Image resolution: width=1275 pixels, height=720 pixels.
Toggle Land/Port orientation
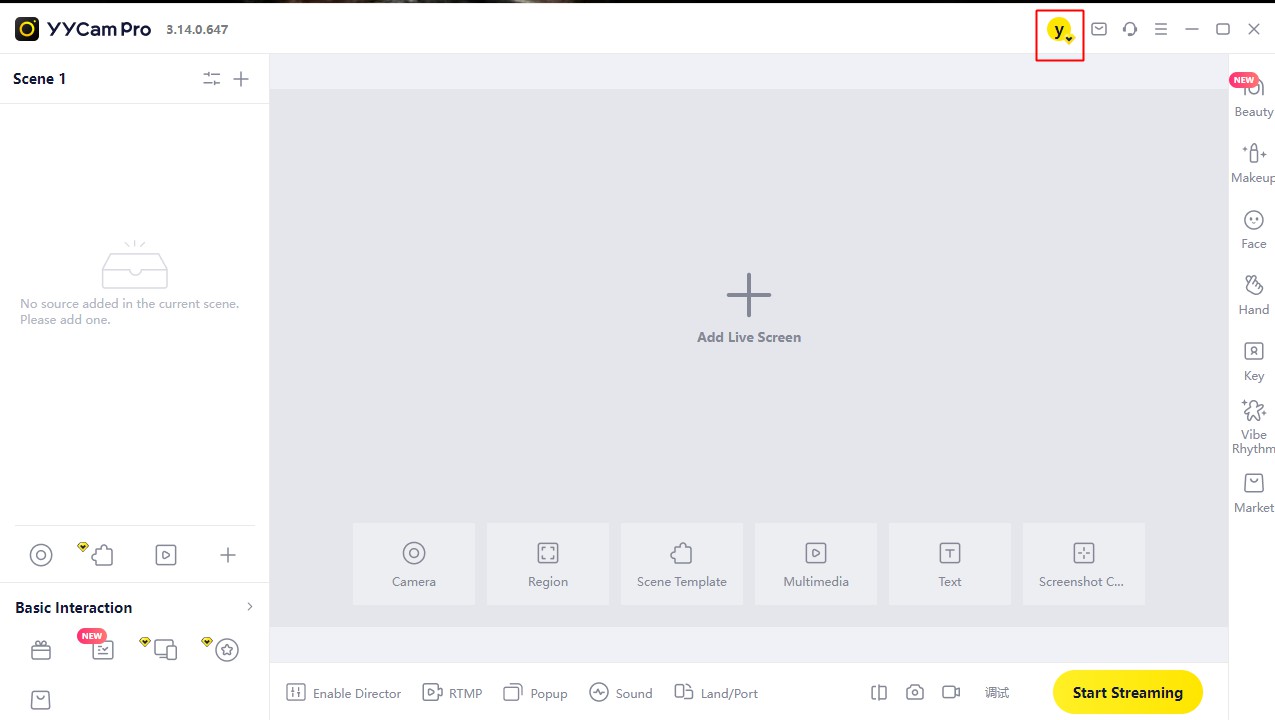pyautogui.click(x=716, y=693)
